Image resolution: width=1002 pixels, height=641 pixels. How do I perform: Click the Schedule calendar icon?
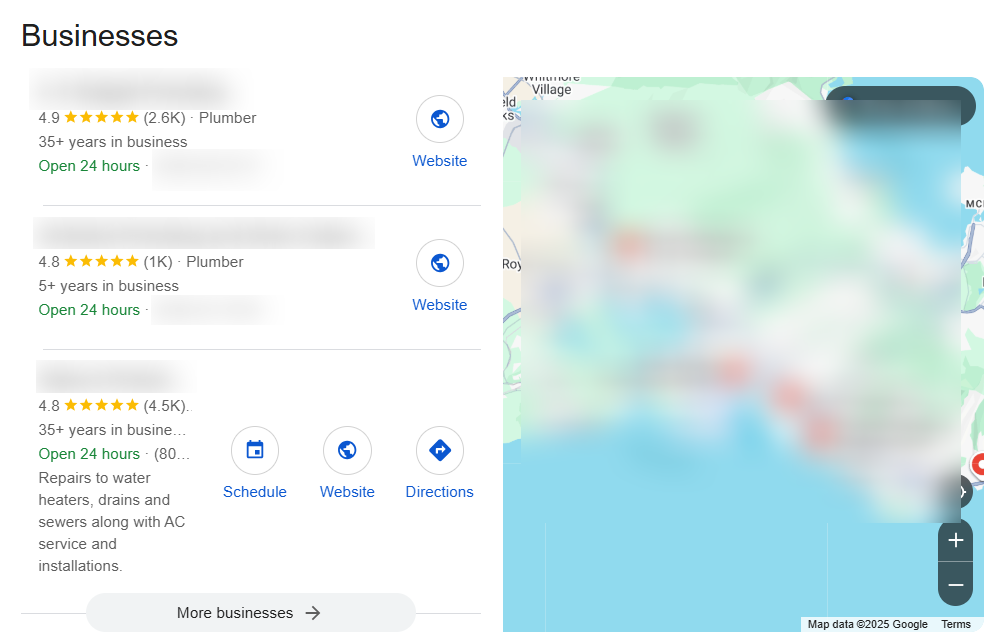pyautogui.click(x=255, y=451)
